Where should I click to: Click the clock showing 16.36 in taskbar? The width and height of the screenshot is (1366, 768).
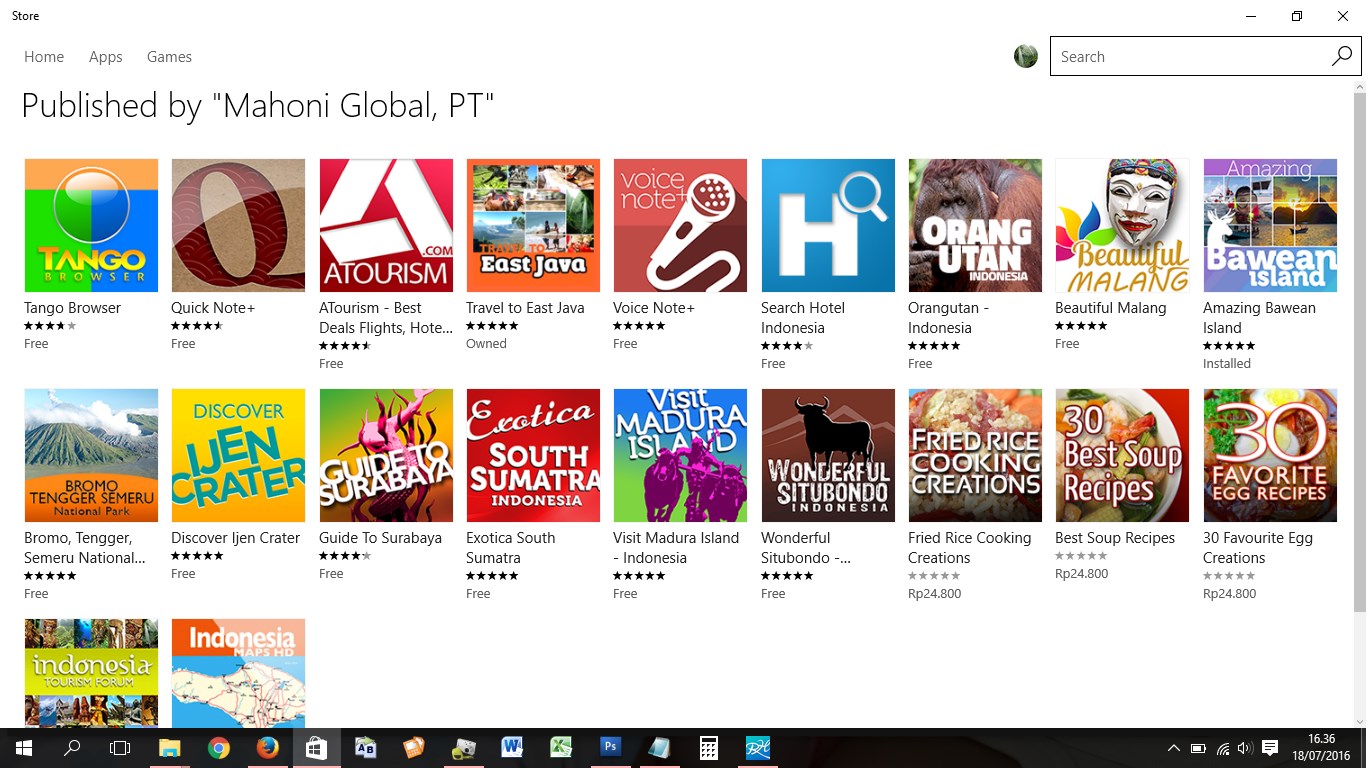coord(1322,740)
